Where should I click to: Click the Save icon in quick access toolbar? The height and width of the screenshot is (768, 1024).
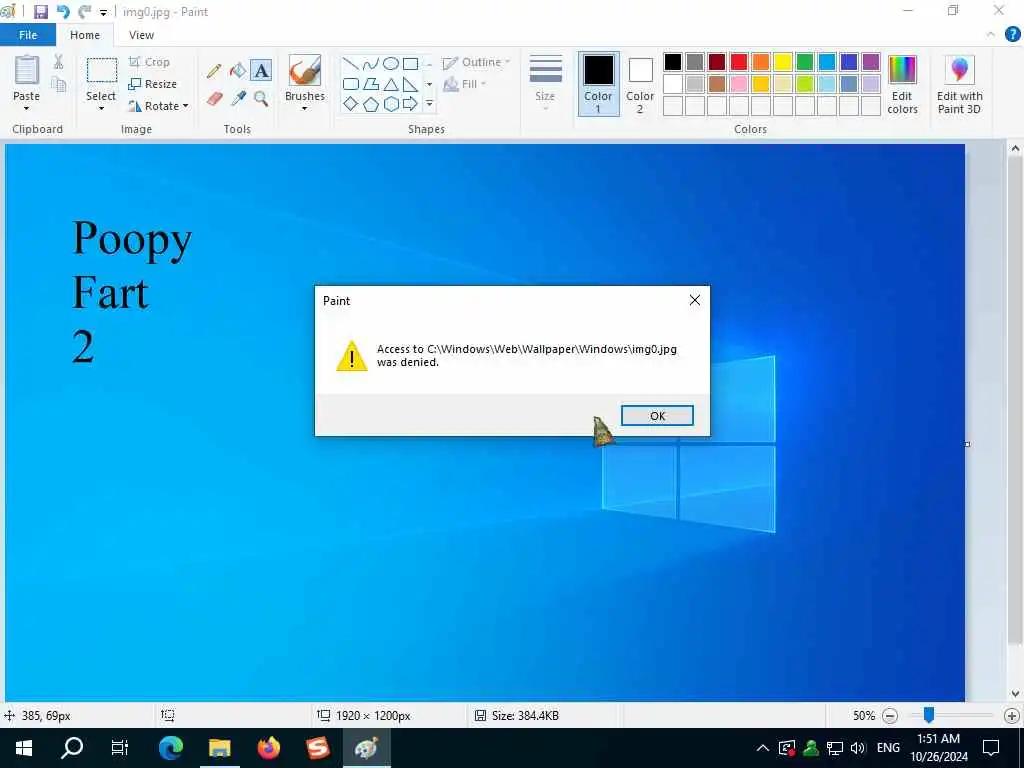[40, 12]
